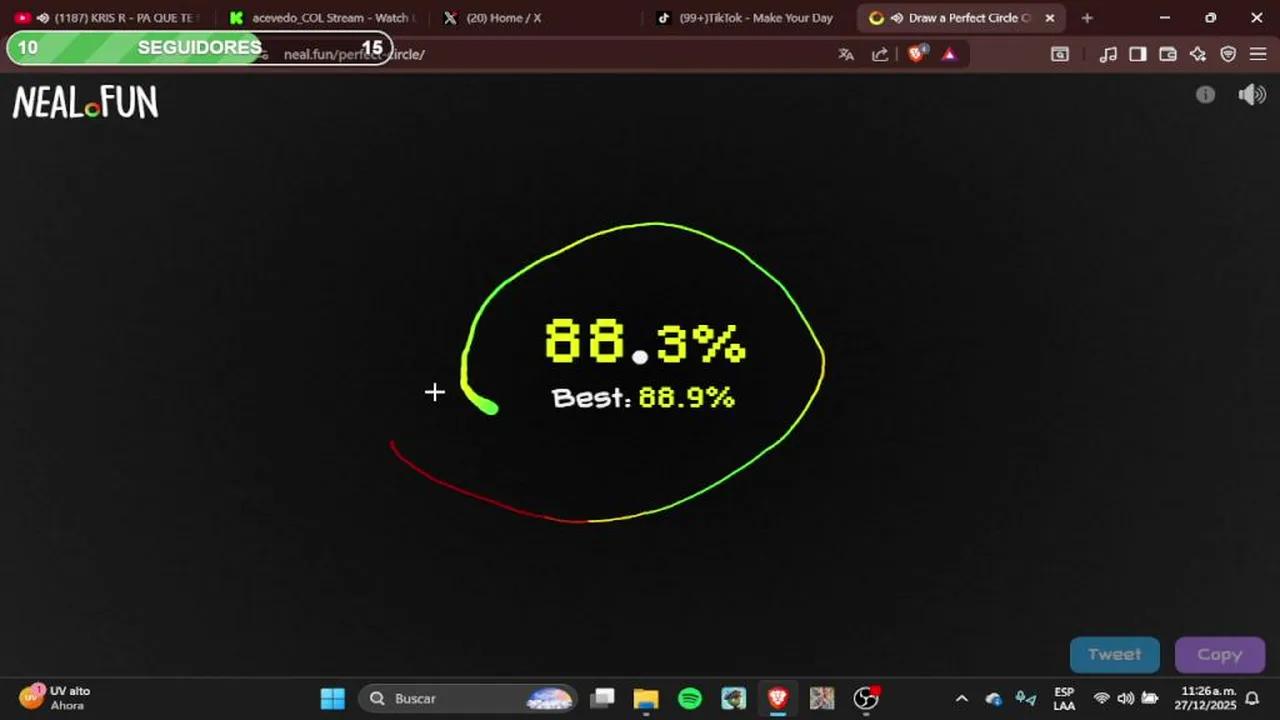Viewport: 1280px width, 720px height.
Task: Switch to the KRIS R YouTube tab
Action: [107, 18]
